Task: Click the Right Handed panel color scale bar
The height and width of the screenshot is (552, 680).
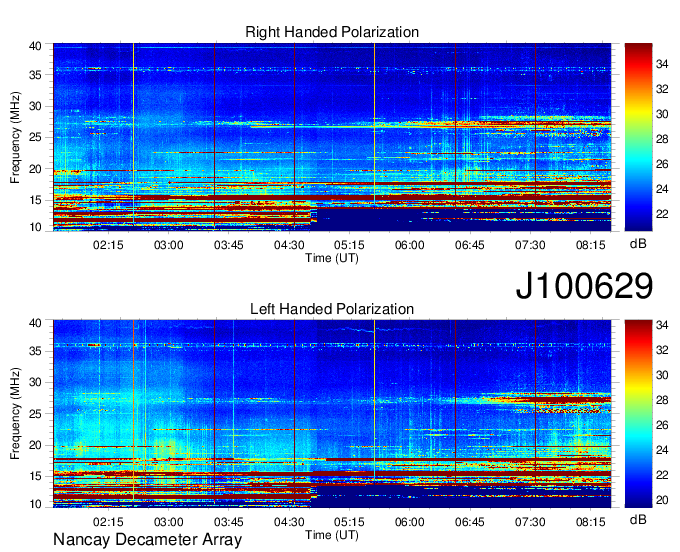Action: (638, 137)
